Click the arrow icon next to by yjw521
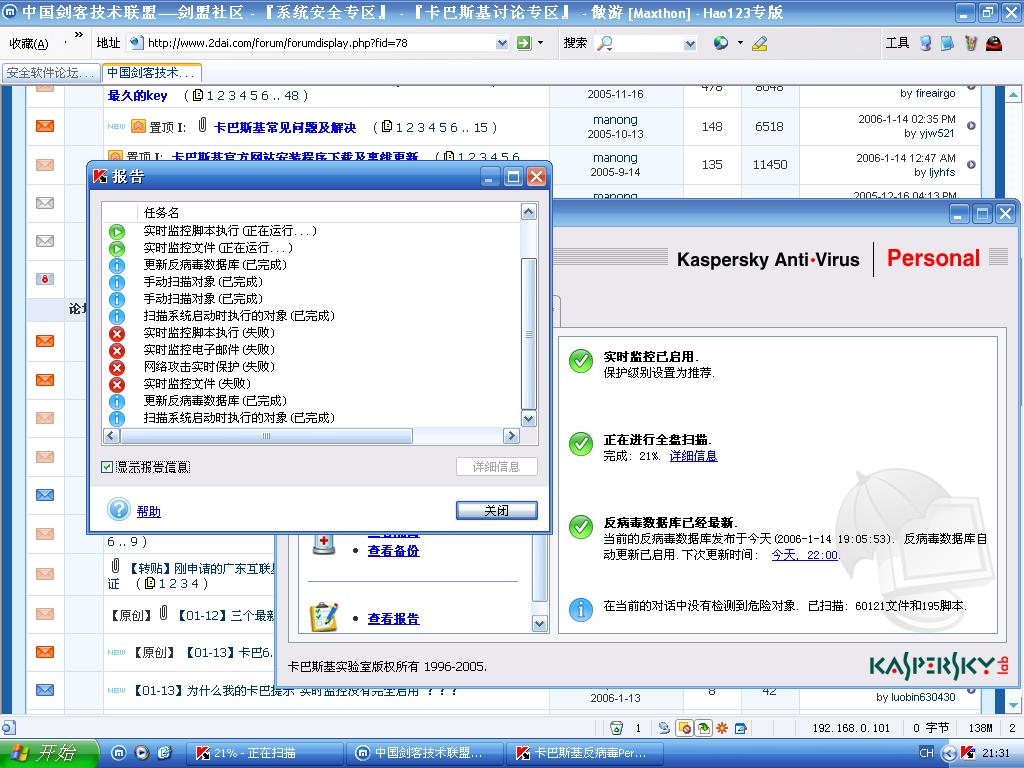The width and height of the screenshot is (1024, 768). click(971, 125)
